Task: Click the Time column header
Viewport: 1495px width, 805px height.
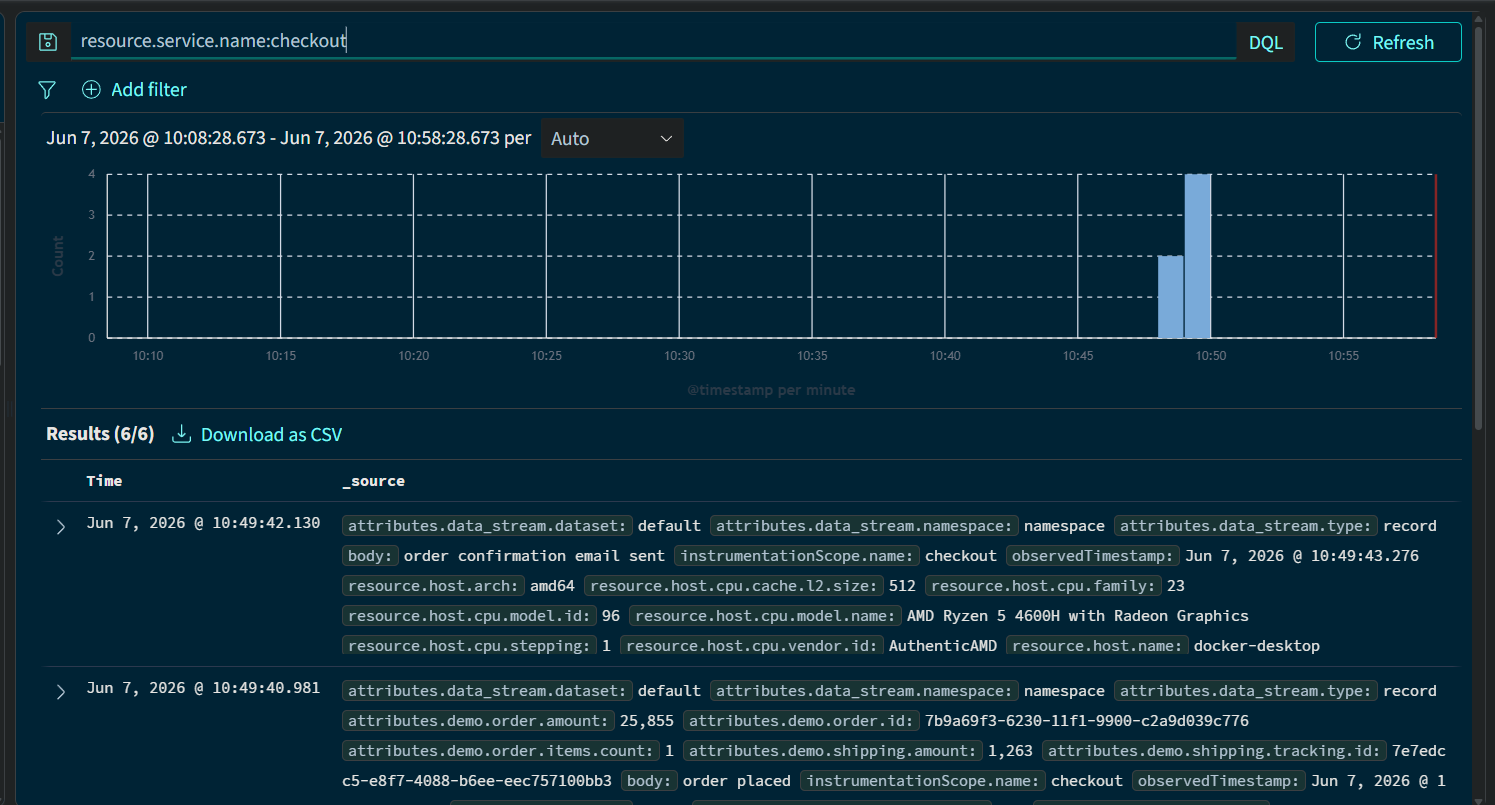Action: click(x=104, y=481)
